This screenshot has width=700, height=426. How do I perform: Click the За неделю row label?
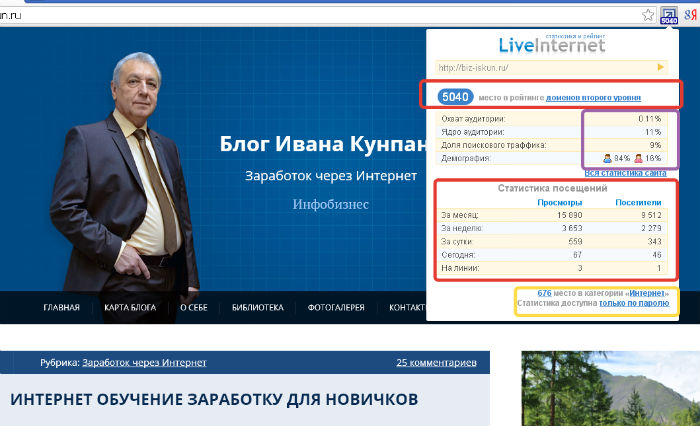coord(462,228)
